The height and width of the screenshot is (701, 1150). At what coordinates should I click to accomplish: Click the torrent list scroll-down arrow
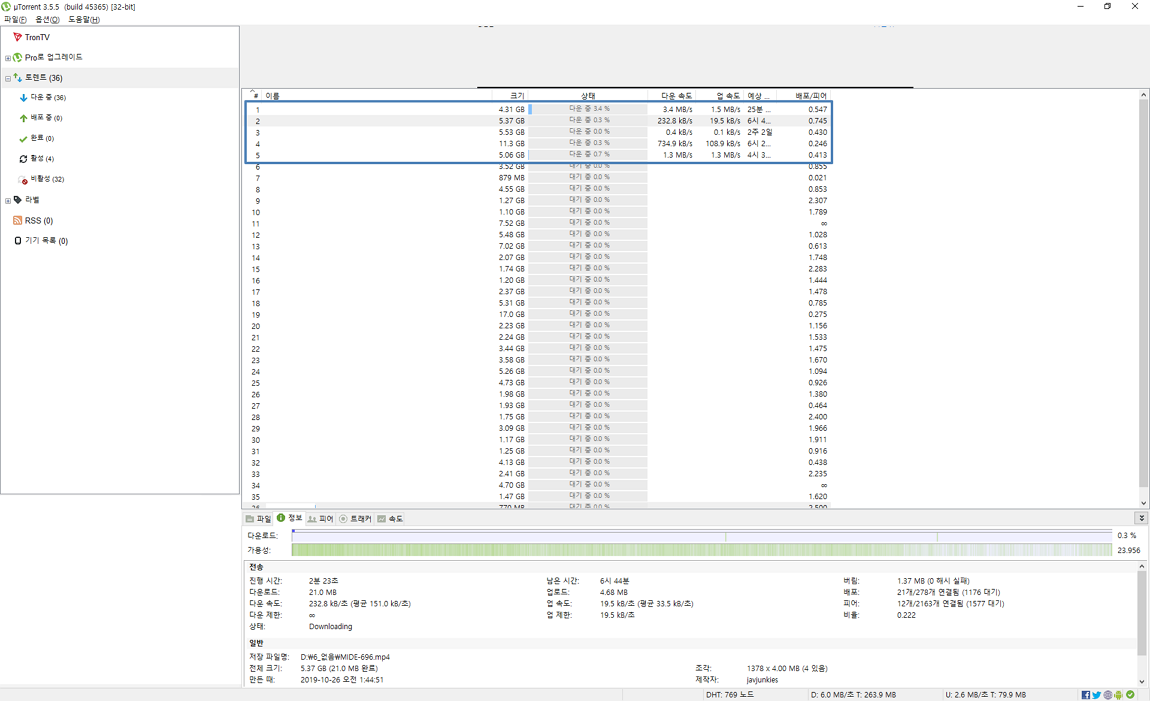pos(1143,502)
